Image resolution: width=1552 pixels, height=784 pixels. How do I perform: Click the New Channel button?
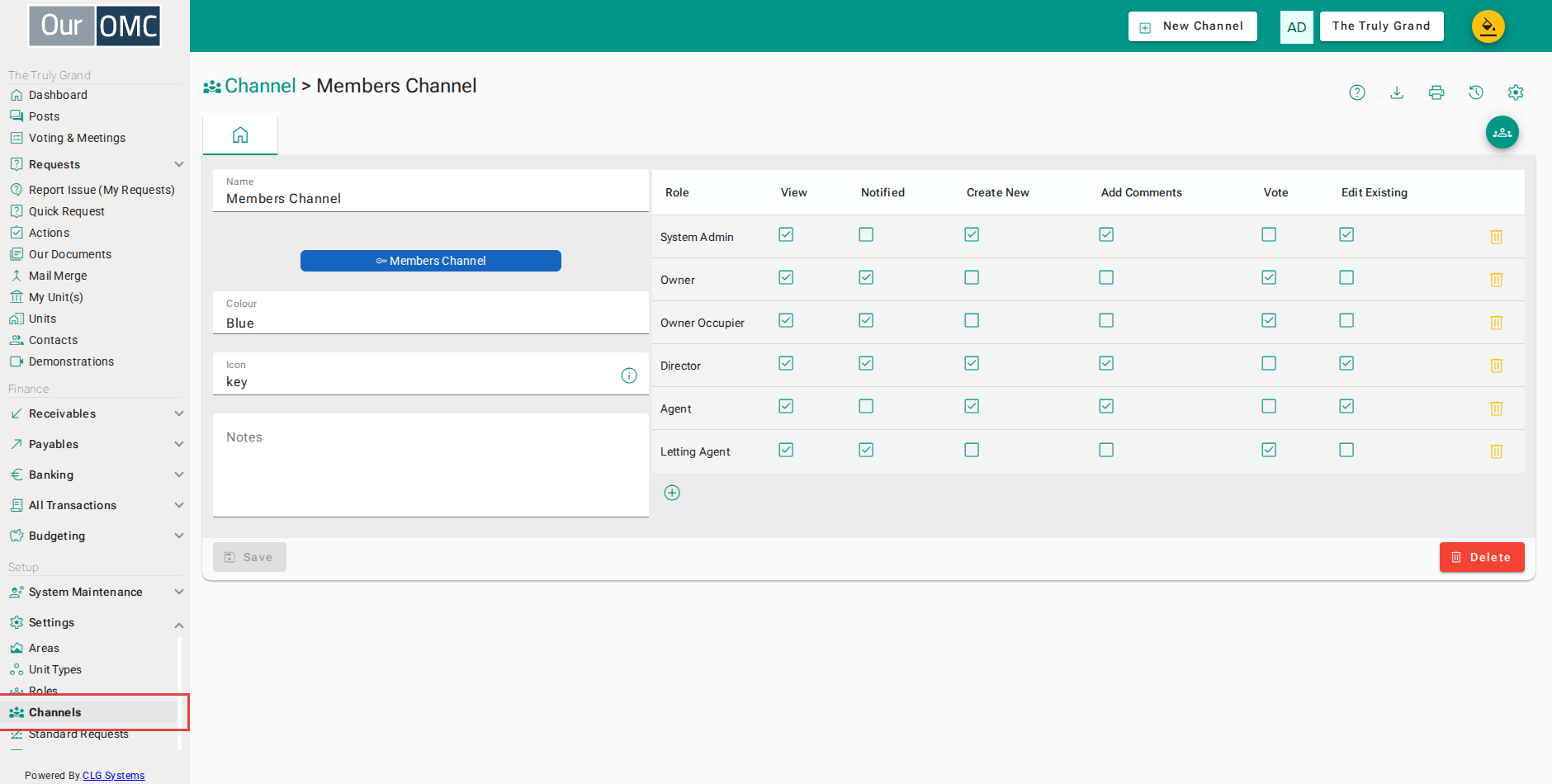point(1193,26)
